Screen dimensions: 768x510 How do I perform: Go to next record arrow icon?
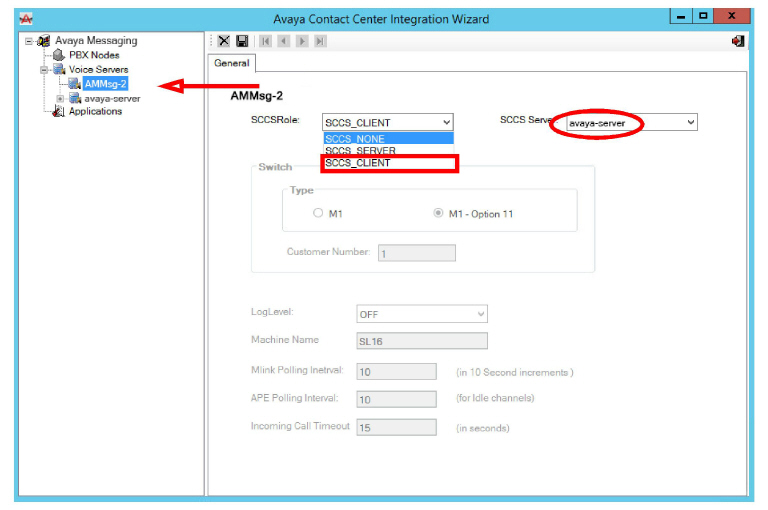tap(302, 41)
